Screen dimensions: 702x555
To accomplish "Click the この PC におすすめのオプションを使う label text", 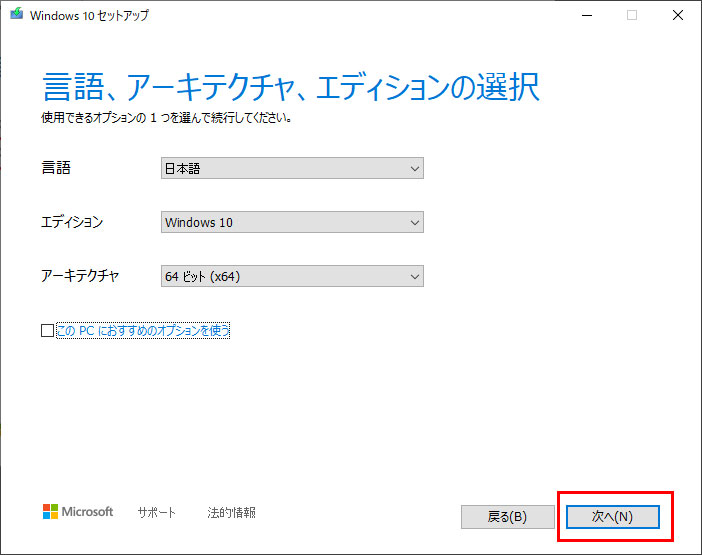I will point(143,331).
